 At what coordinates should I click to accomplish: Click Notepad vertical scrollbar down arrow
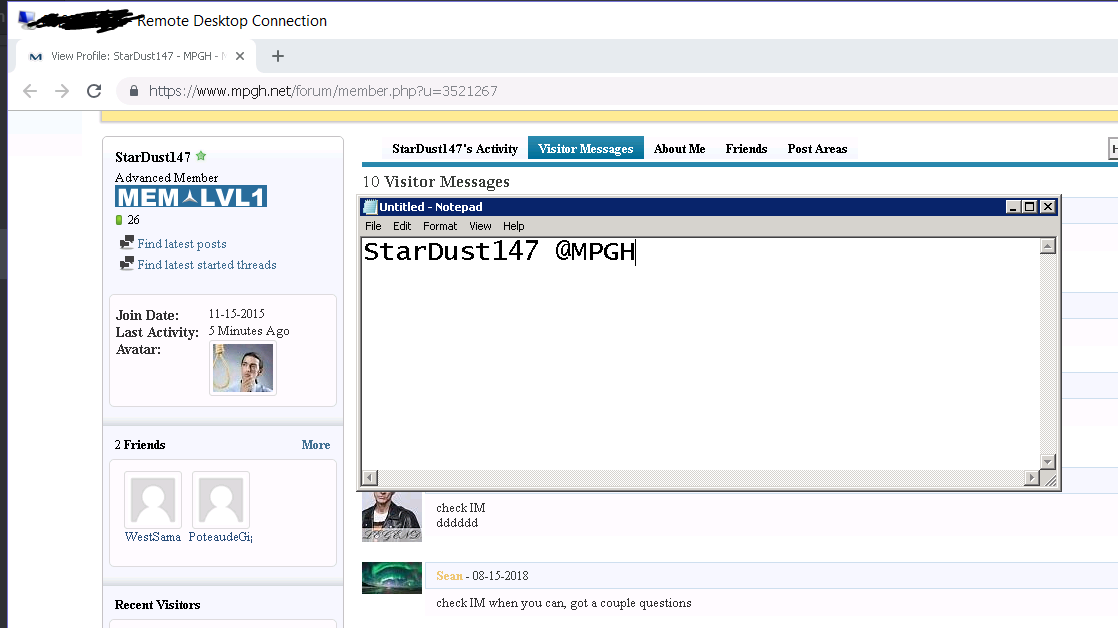pos(1047,462)
